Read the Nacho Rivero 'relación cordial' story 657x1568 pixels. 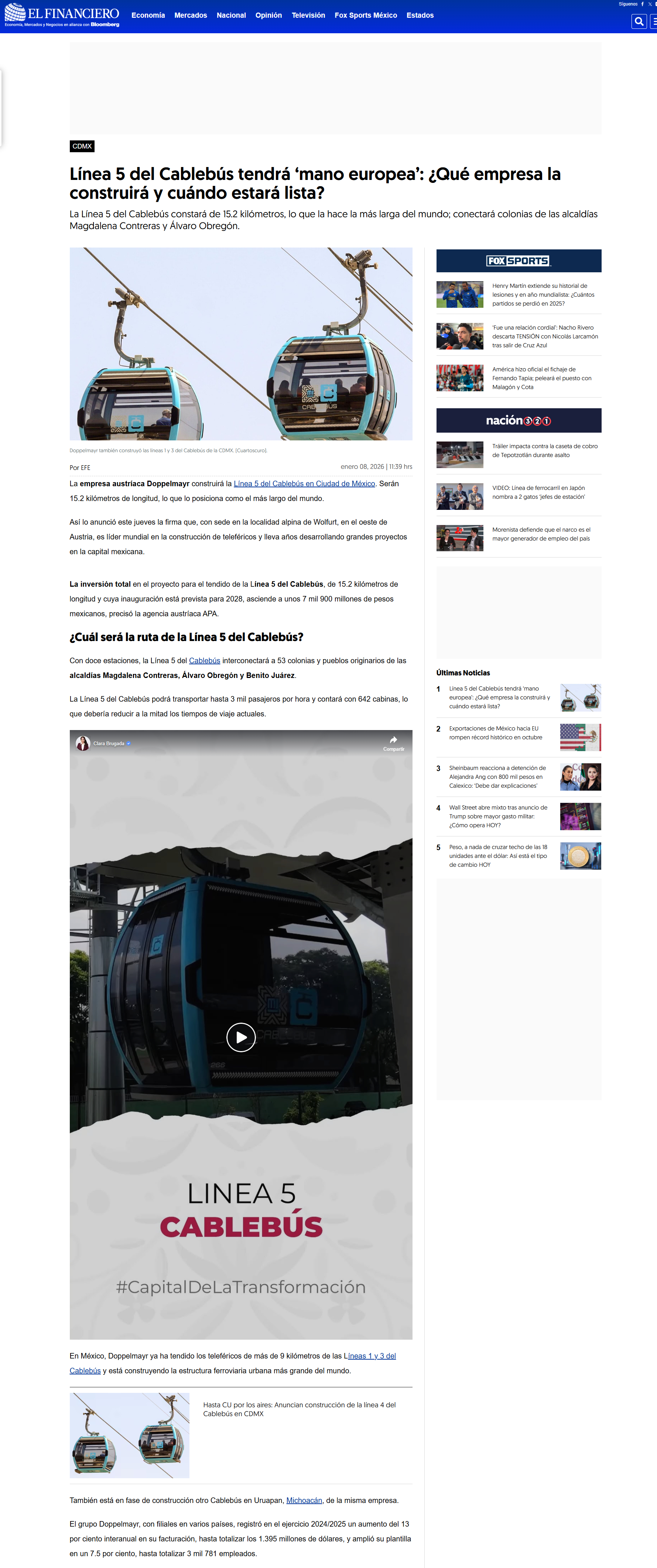545,337
